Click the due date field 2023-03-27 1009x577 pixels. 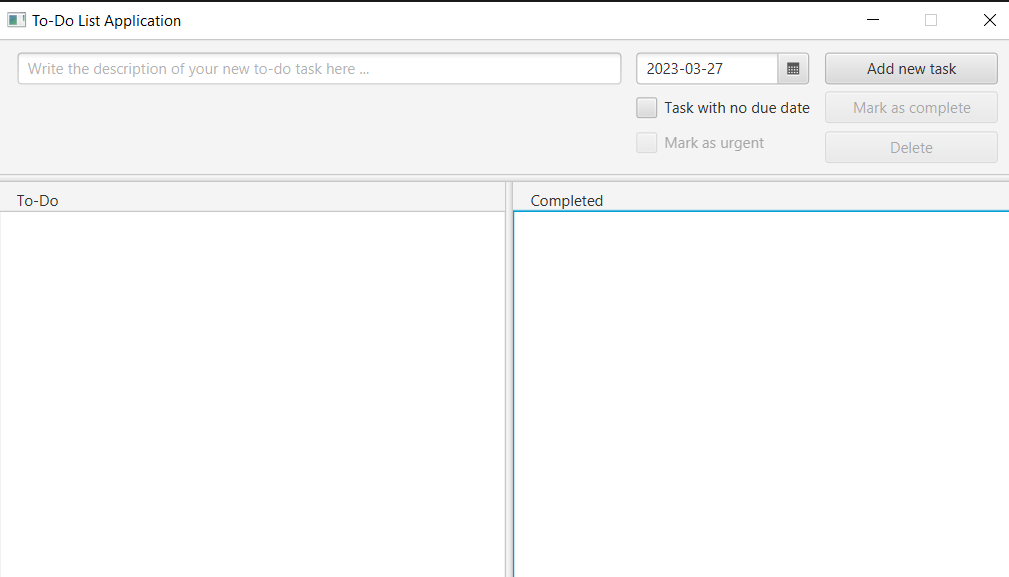tap(707, 69)
